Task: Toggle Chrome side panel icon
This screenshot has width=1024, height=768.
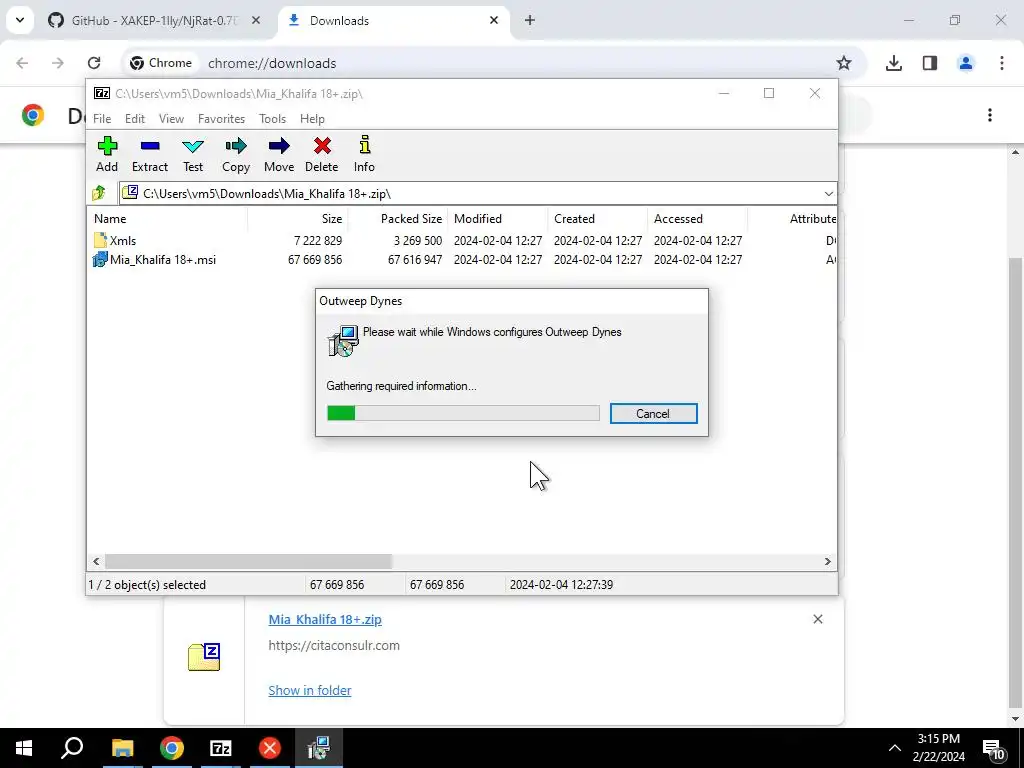Action: tap(929, 63)
